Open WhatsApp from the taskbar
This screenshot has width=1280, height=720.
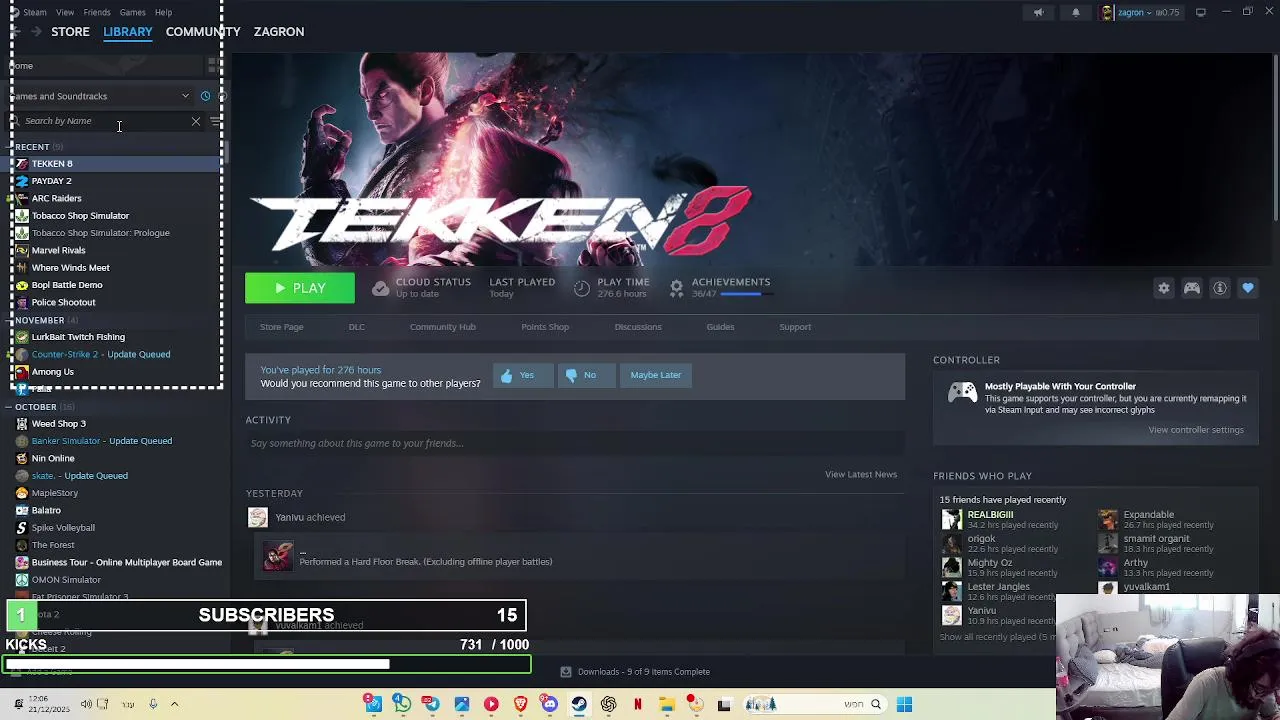[401, 704]
